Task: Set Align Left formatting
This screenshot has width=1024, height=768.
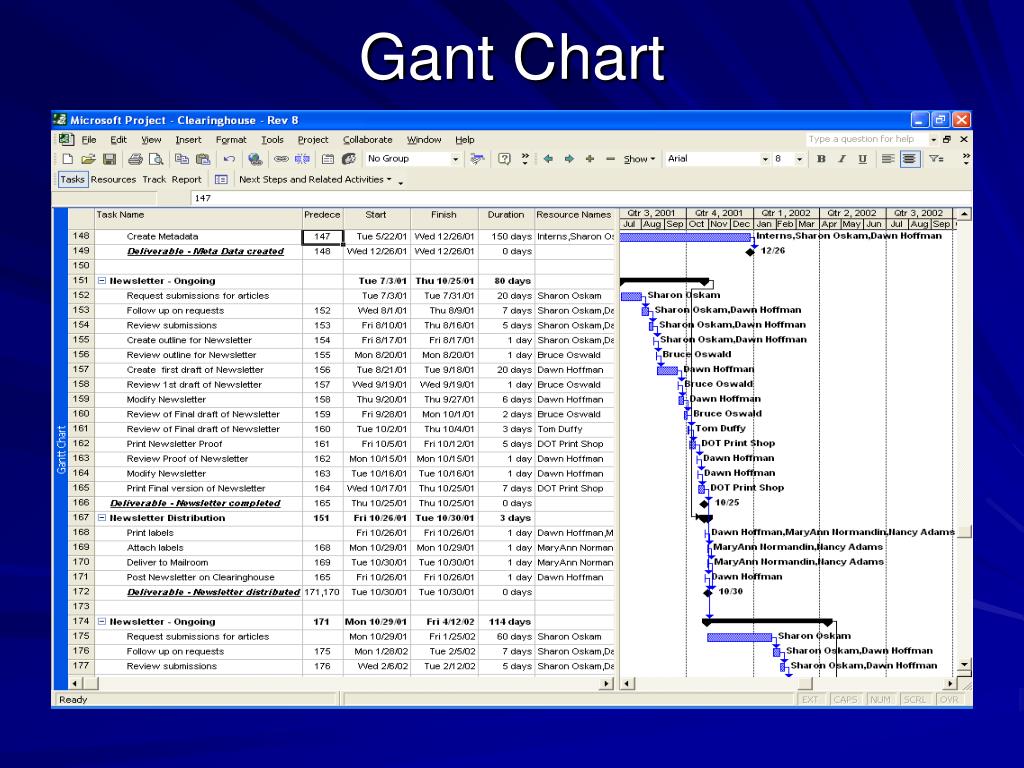Action: point(888,159)
